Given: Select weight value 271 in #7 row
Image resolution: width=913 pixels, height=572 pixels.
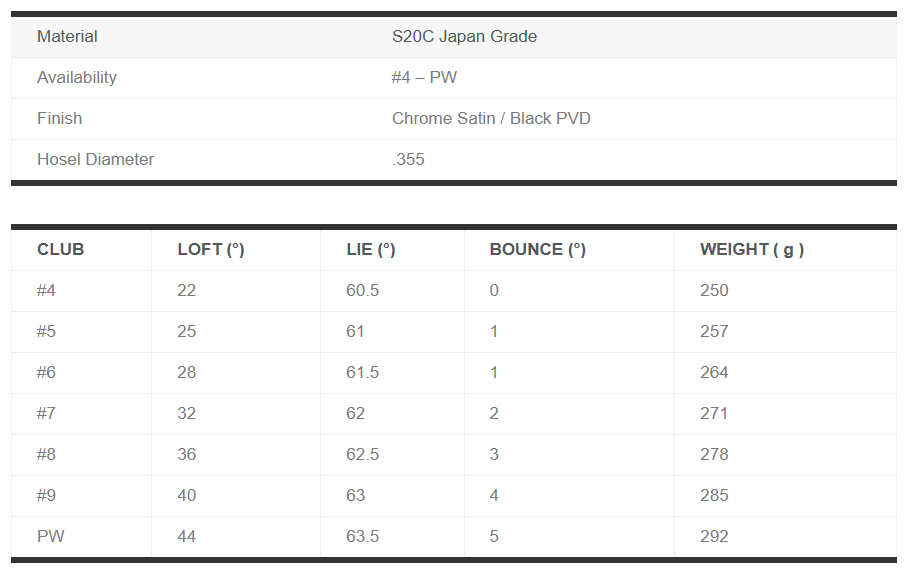Looking at the screenshot, I should pyautogui.click(x=714, y=414).
